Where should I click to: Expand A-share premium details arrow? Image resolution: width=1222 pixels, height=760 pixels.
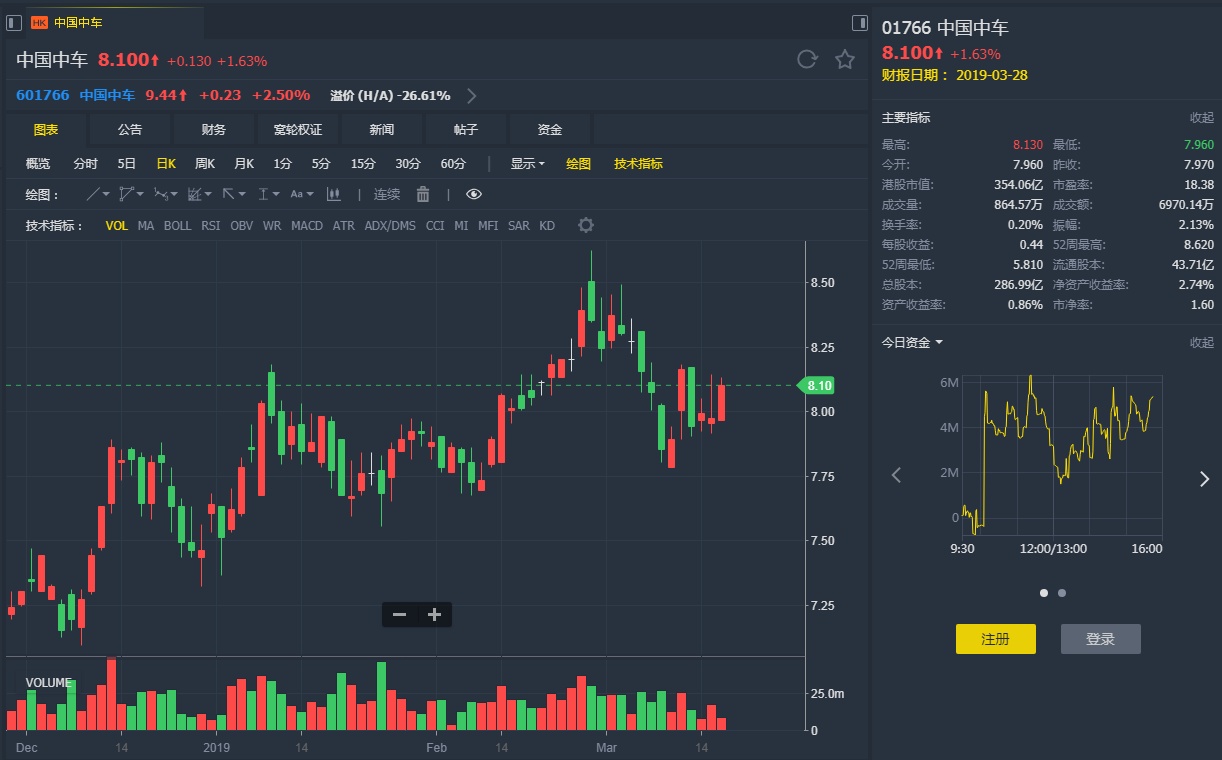[472, 96]
